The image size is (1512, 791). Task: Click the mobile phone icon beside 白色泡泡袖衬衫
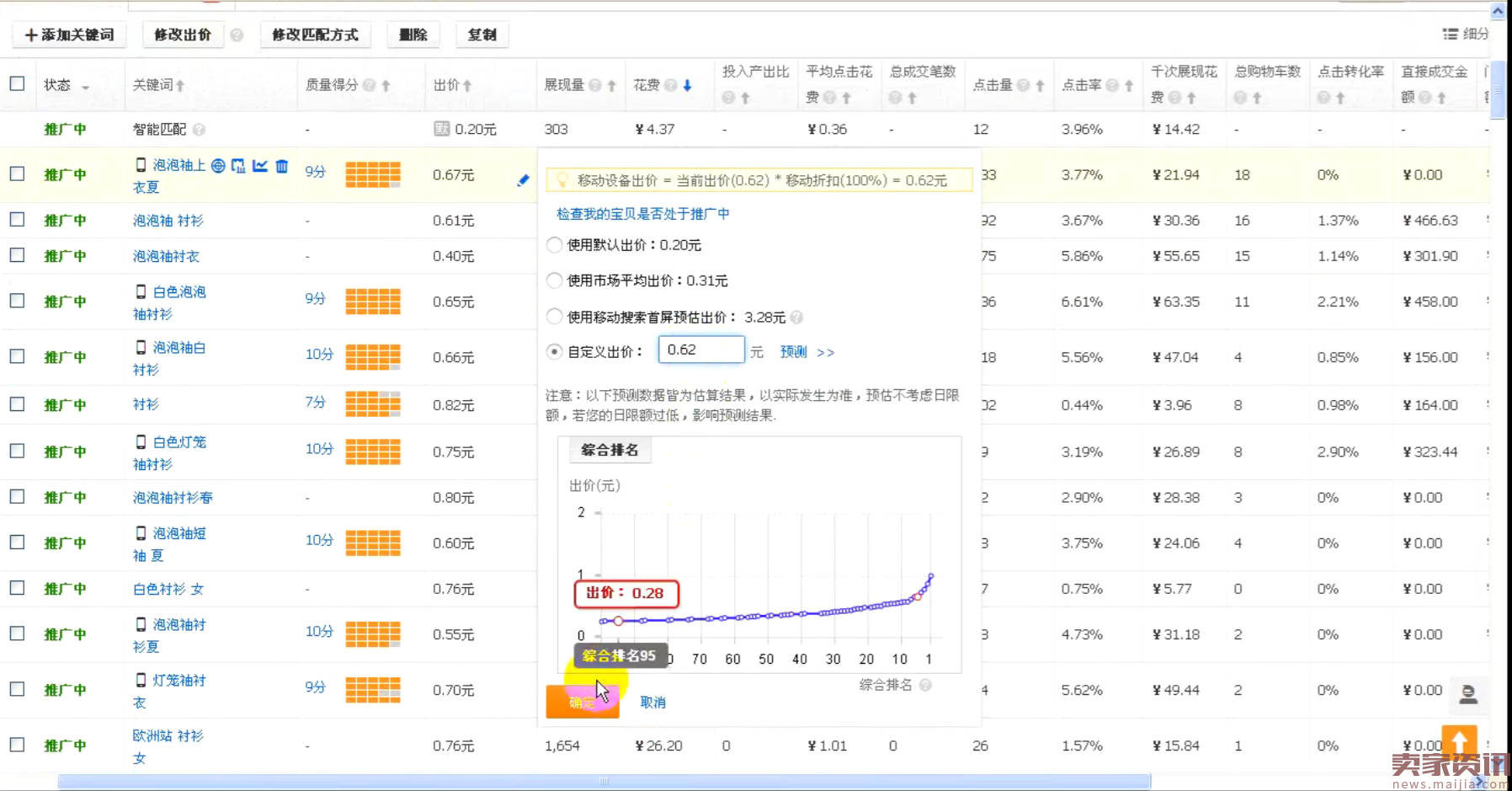coord(141,291)
